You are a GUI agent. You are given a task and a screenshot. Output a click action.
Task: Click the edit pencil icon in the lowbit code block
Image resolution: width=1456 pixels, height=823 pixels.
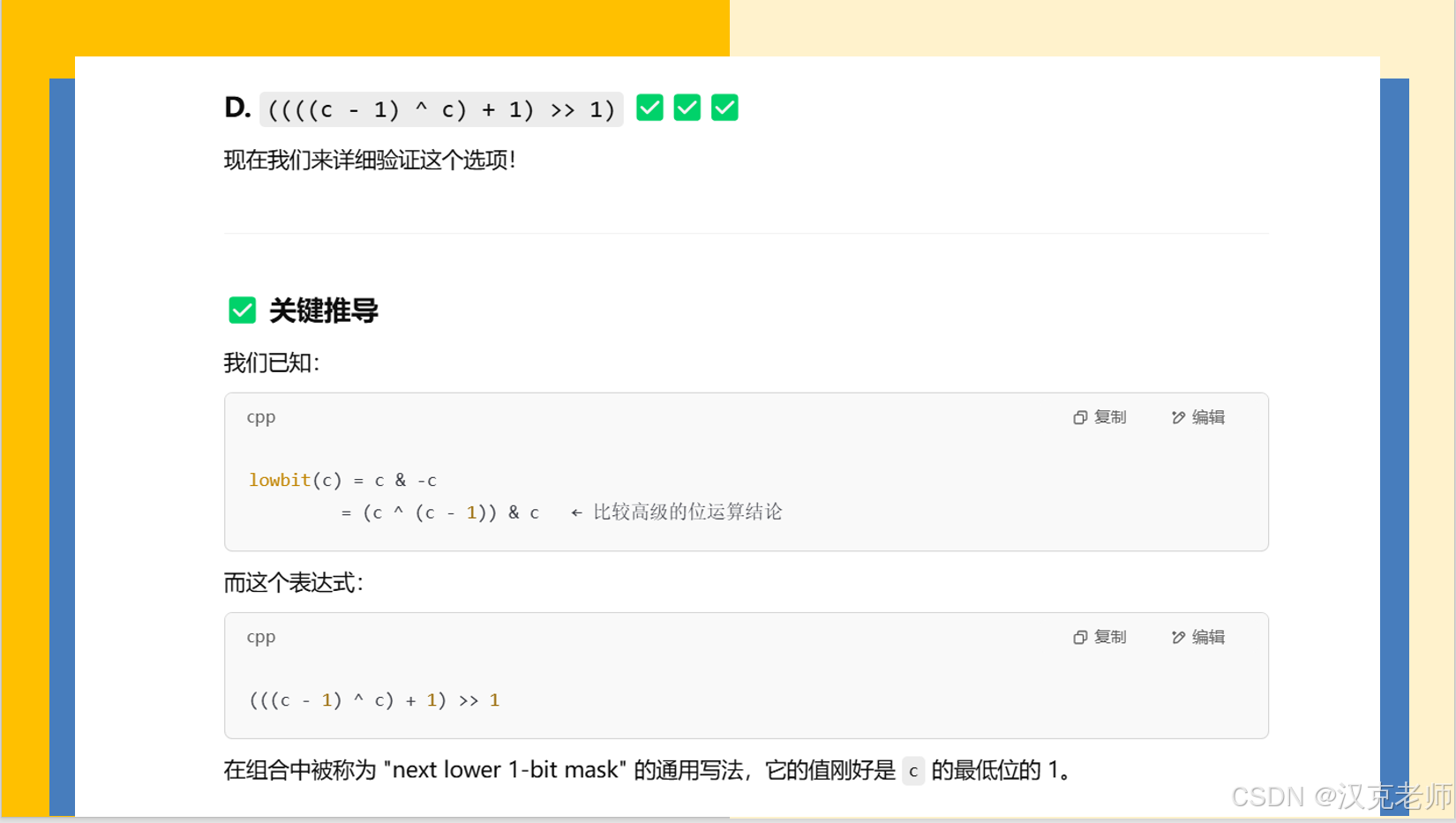click(1178, 417)
